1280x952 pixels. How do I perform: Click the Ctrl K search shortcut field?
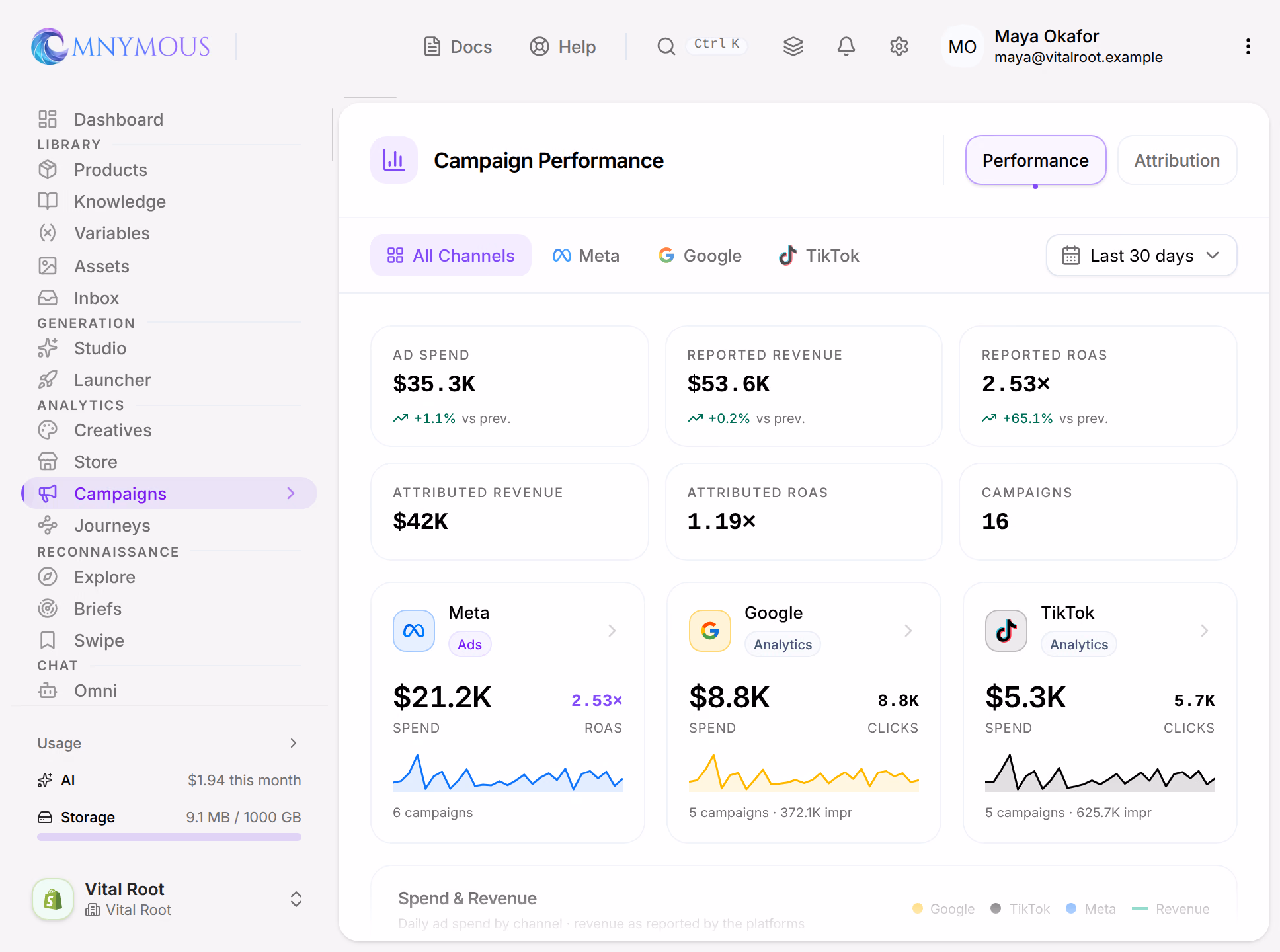(717, 44)
